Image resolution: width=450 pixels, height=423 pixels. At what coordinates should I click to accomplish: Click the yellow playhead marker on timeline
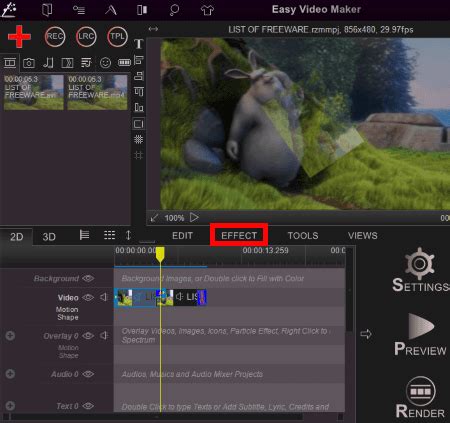coord(160,254)
